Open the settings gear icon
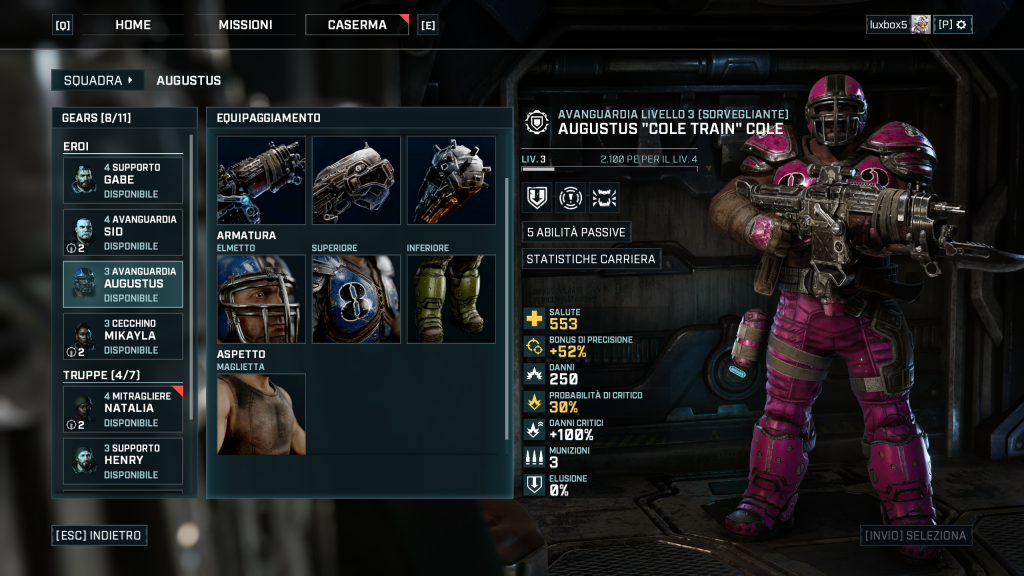 coord(961,25)
